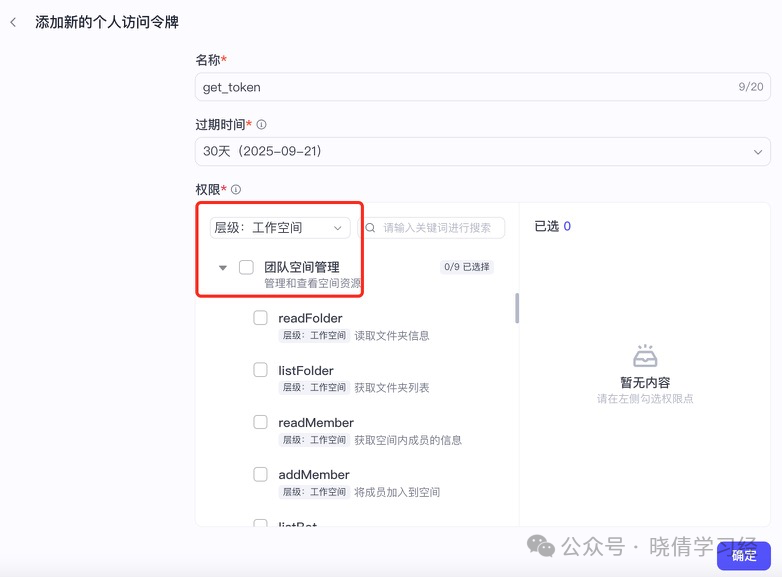782x577 pixels.
Task: Open the 层级: 工作空间 level dropdown
Action: pyautogui.click(x=280, y=228)
